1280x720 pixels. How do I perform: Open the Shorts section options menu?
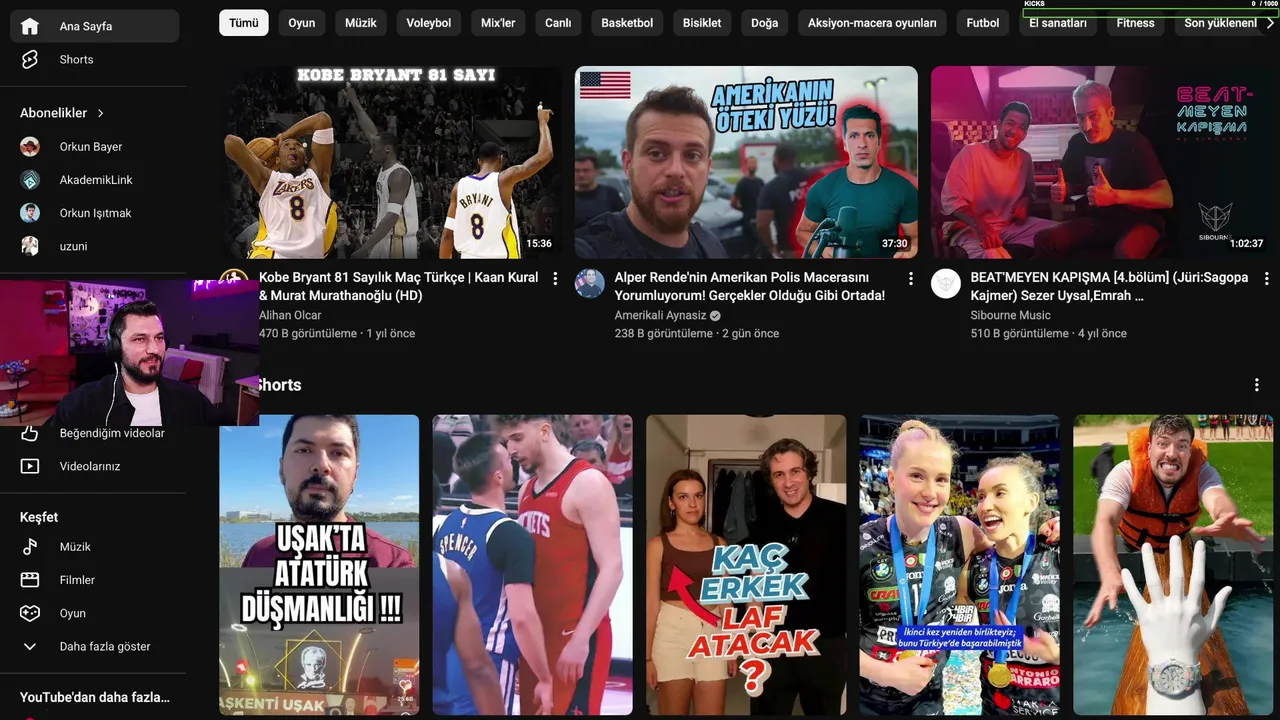[1257, 385]
